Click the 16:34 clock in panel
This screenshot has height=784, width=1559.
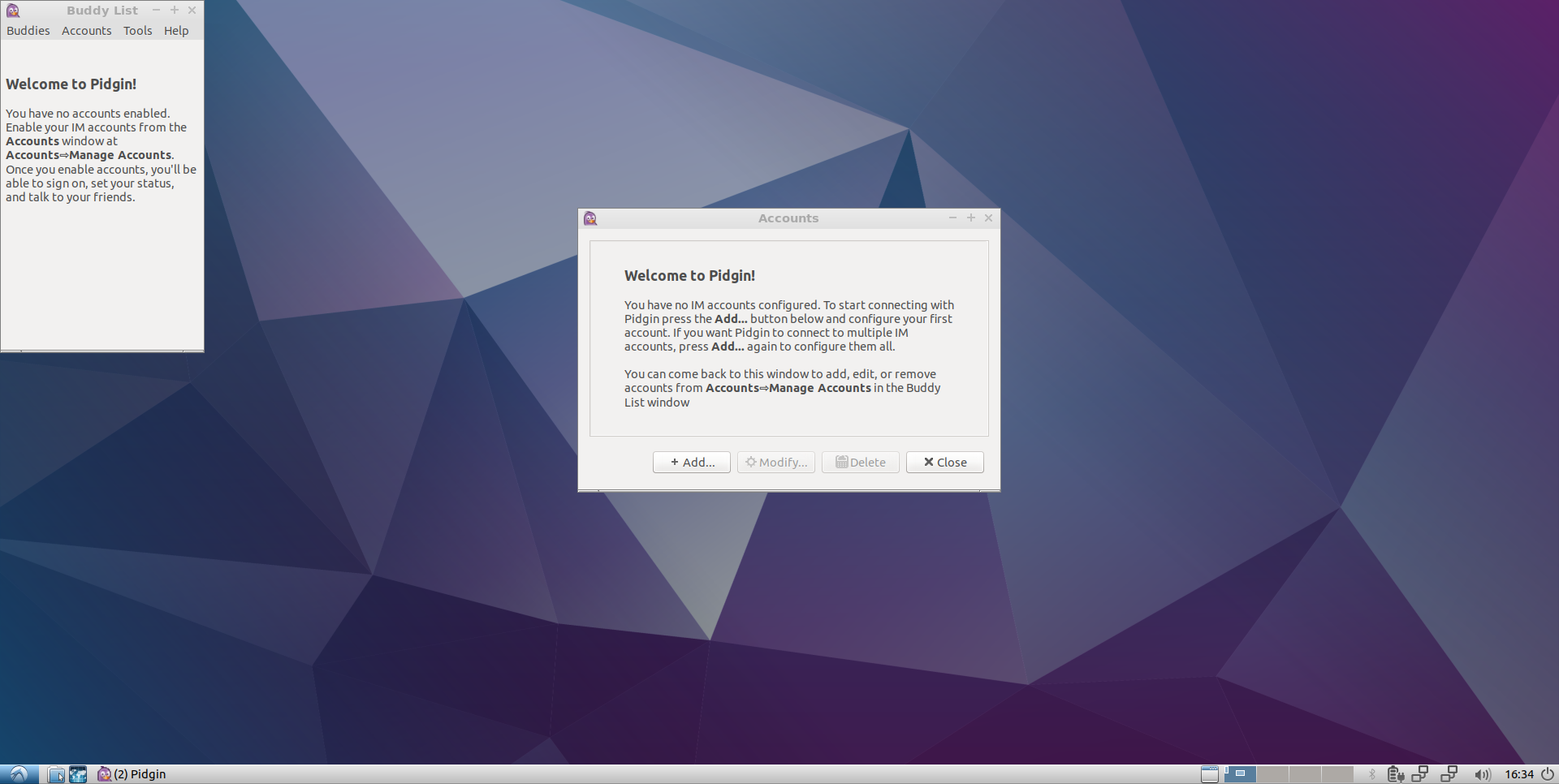click(x=1519, y=774)
